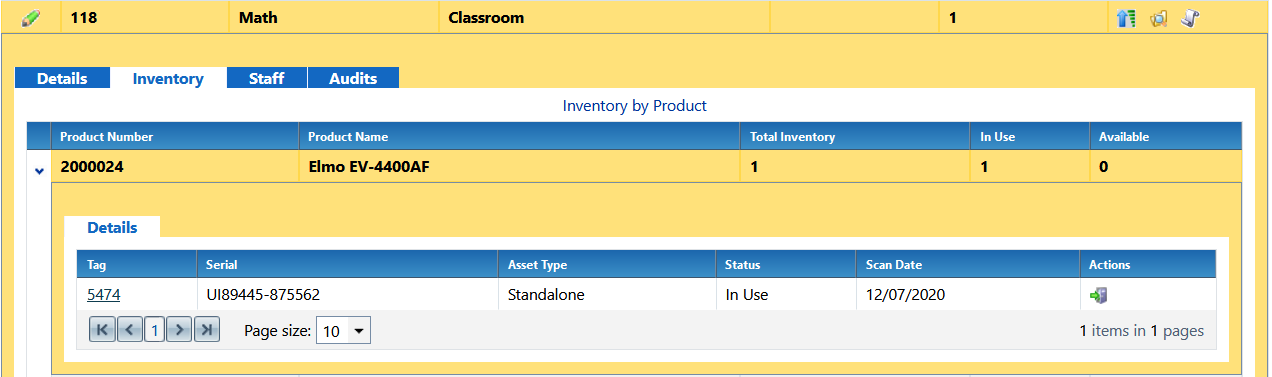The image size is (1272, 377).
Task: Open the Page size dropdown
Action: (343, 330)
